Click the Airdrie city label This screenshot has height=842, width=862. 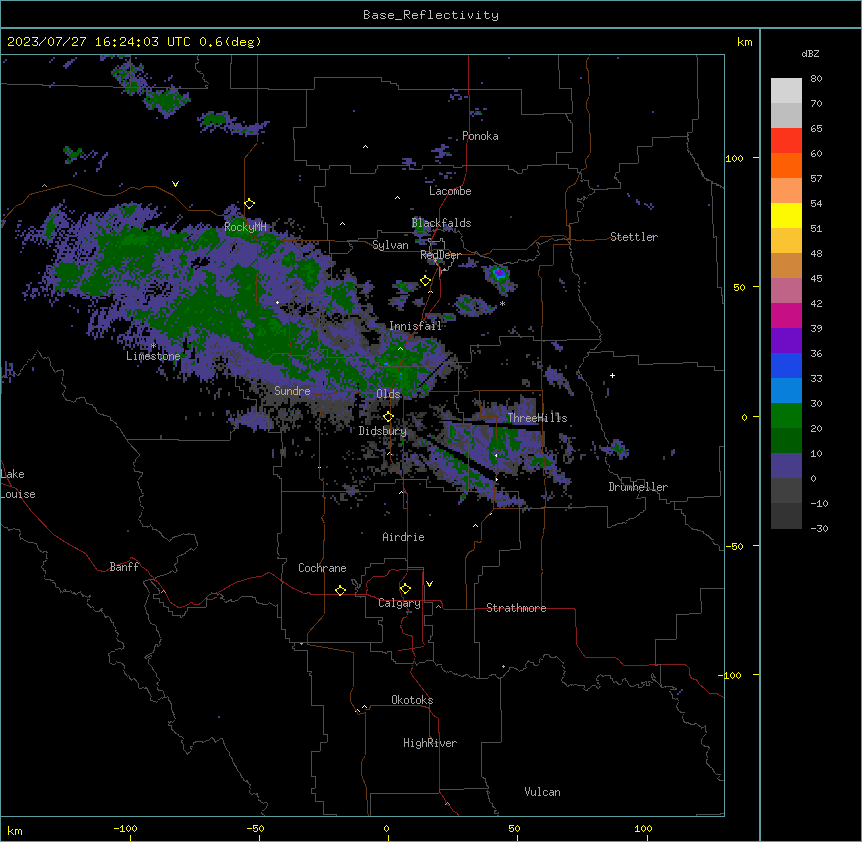(404, 537)
